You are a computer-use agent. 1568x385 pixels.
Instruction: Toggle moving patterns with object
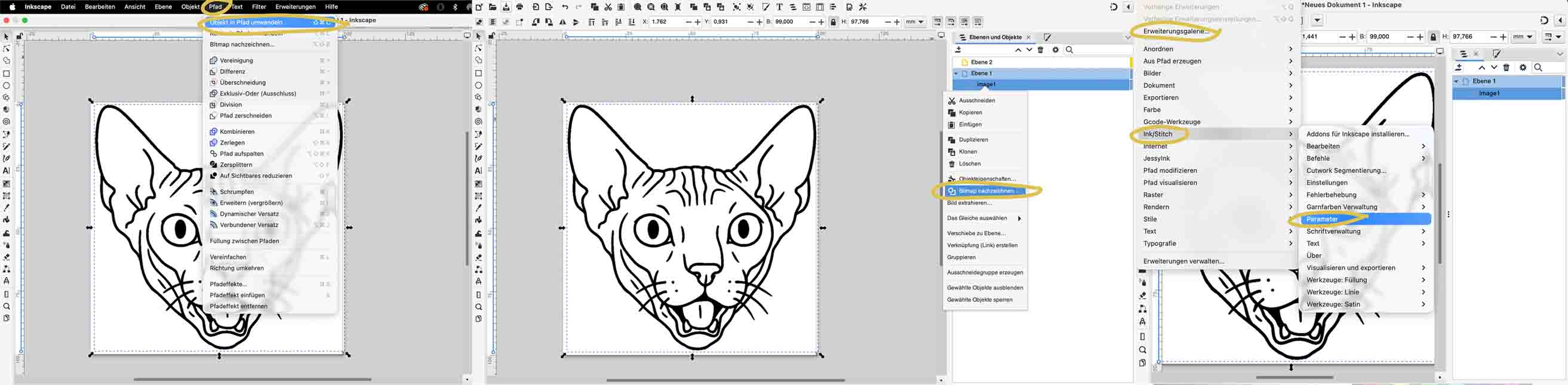click(977, 22)
